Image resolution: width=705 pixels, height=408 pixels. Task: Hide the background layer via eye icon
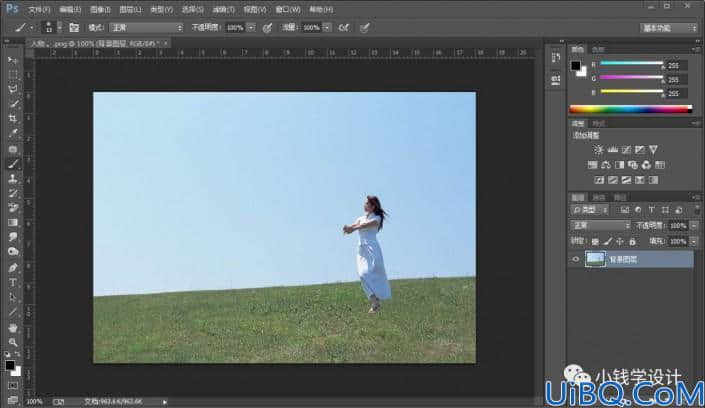pyautogui.click(x=576, y=259)
